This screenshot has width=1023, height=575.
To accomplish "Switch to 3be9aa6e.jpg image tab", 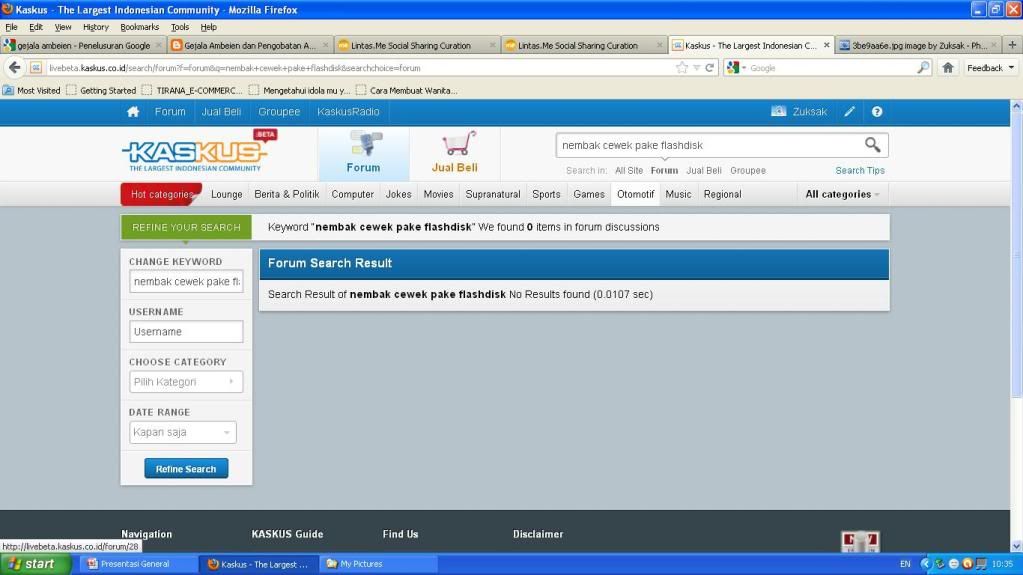I will [x=917, y=46].
